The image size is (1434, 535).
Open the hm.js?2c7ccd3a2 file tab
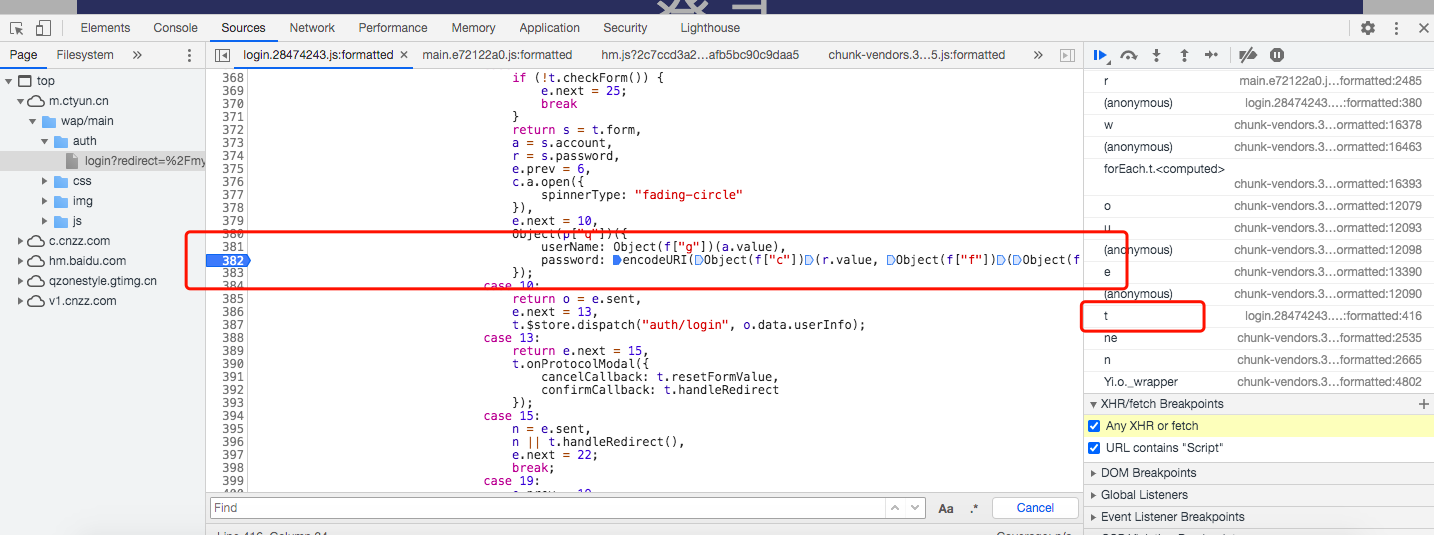700,55
